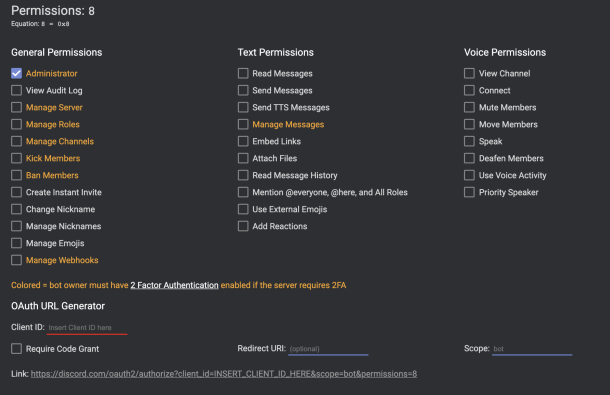Focus the Client ID input field
The image size is (610, 395).
click(x=87, y=328)
